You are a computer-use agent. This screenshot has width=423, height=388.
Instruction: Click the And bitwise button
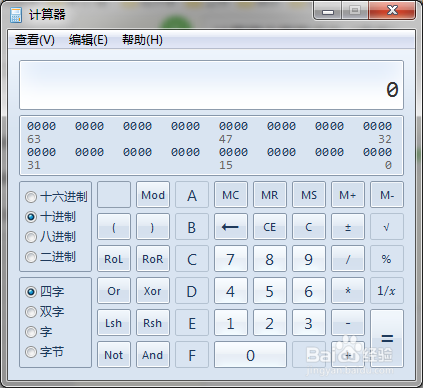tap(153, 355)
